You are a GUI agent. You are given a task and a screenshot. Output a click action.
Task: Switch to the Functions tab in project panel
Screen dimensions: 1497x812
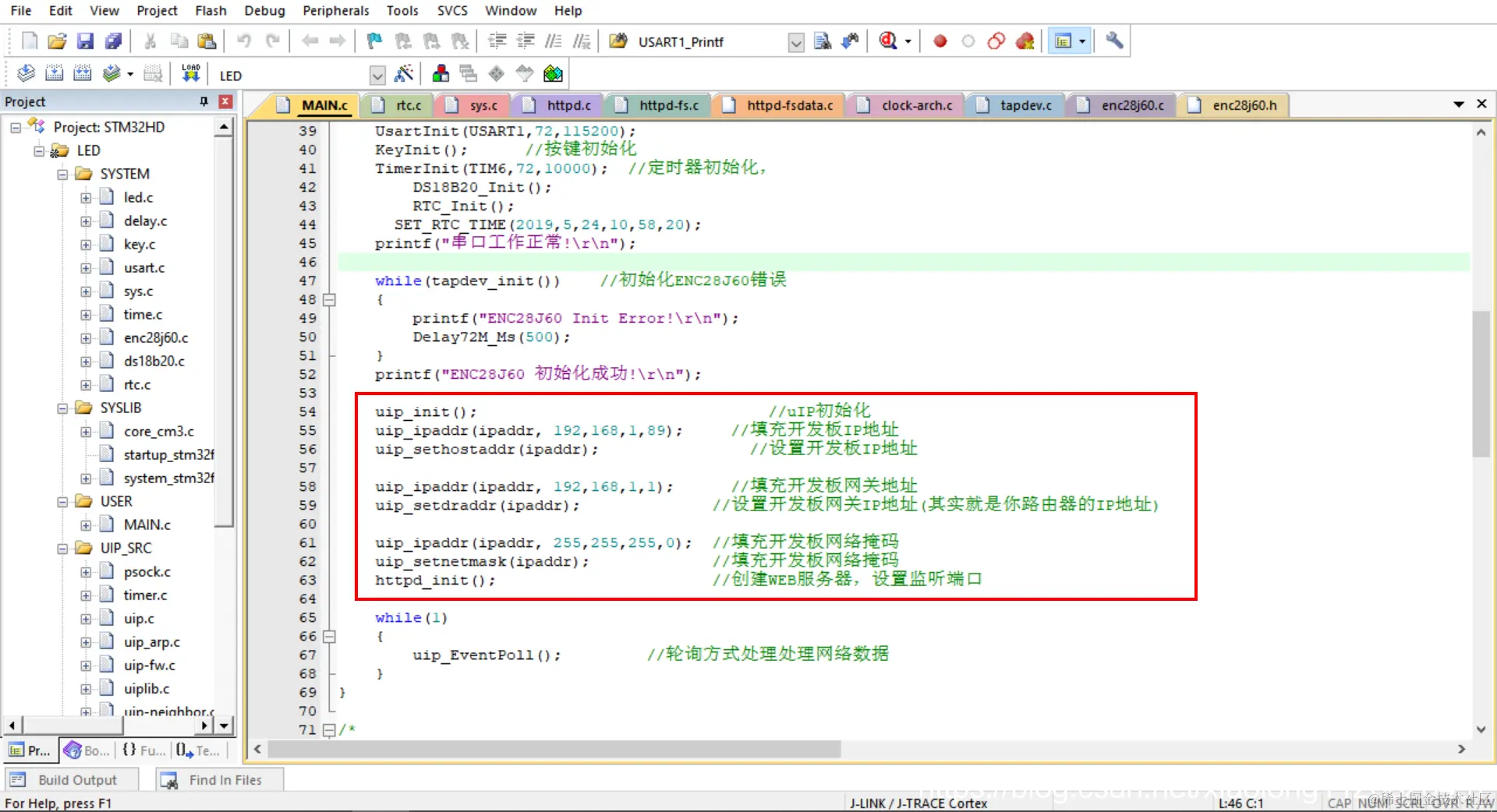[144, 750]
